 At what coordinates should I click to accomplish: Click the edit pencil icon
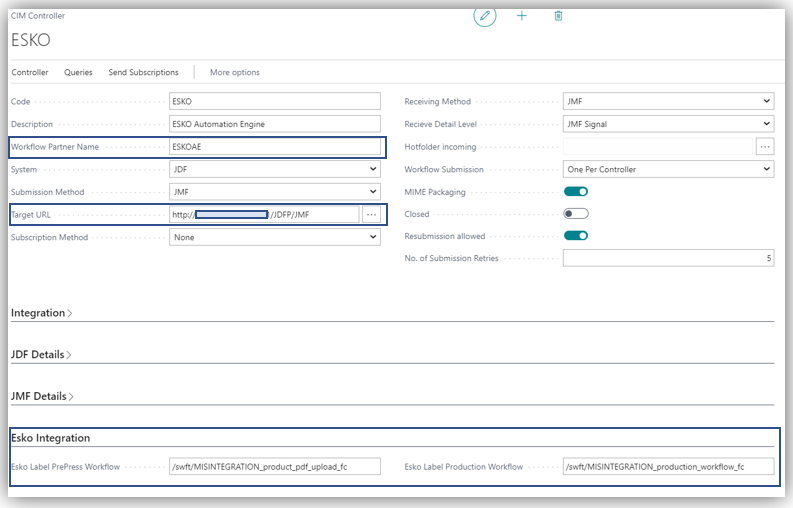tap(485, 16)
